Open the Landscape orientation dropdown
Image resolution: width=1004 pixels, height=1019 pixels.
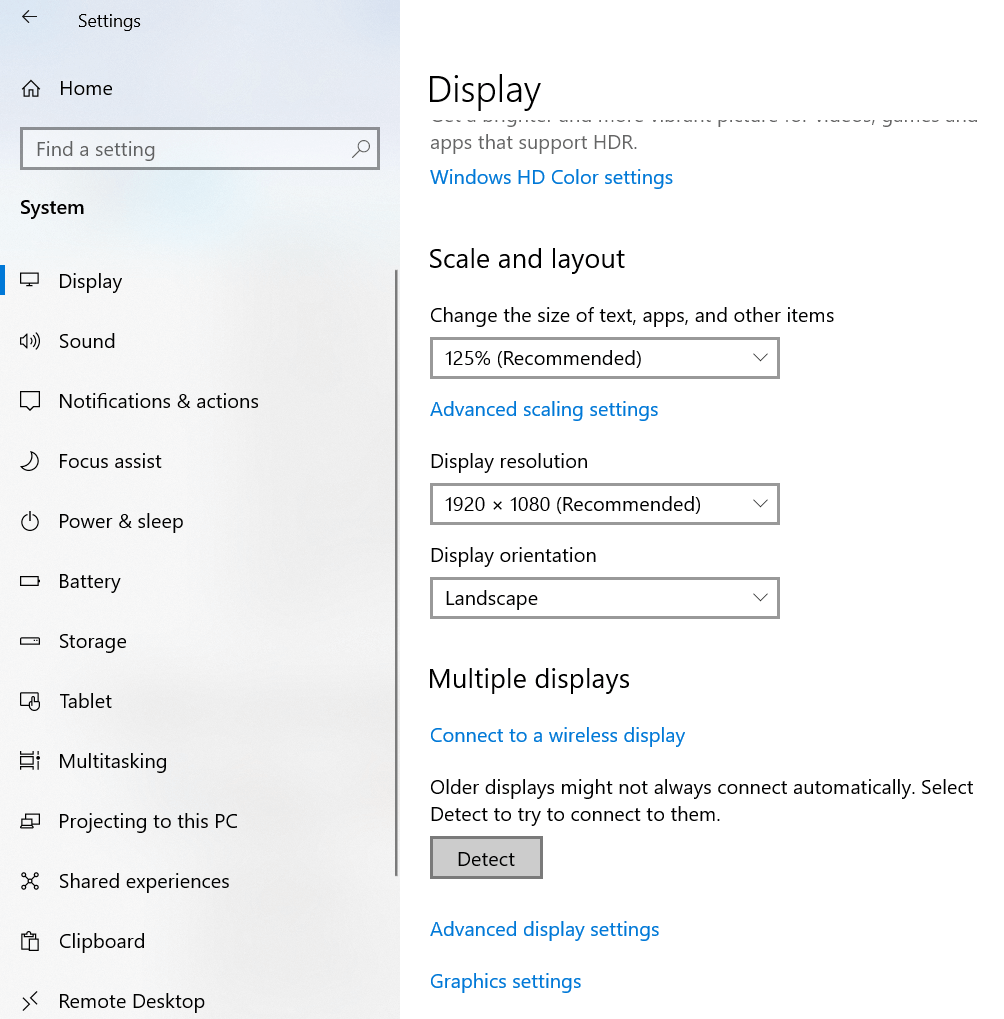coord(604,598)
